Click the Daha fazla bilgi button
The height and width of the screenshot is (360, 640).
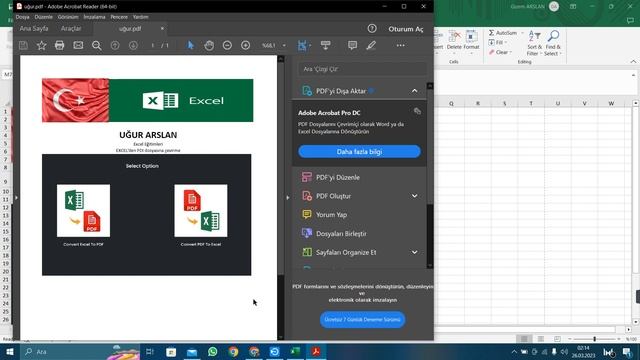click(359, 151)
